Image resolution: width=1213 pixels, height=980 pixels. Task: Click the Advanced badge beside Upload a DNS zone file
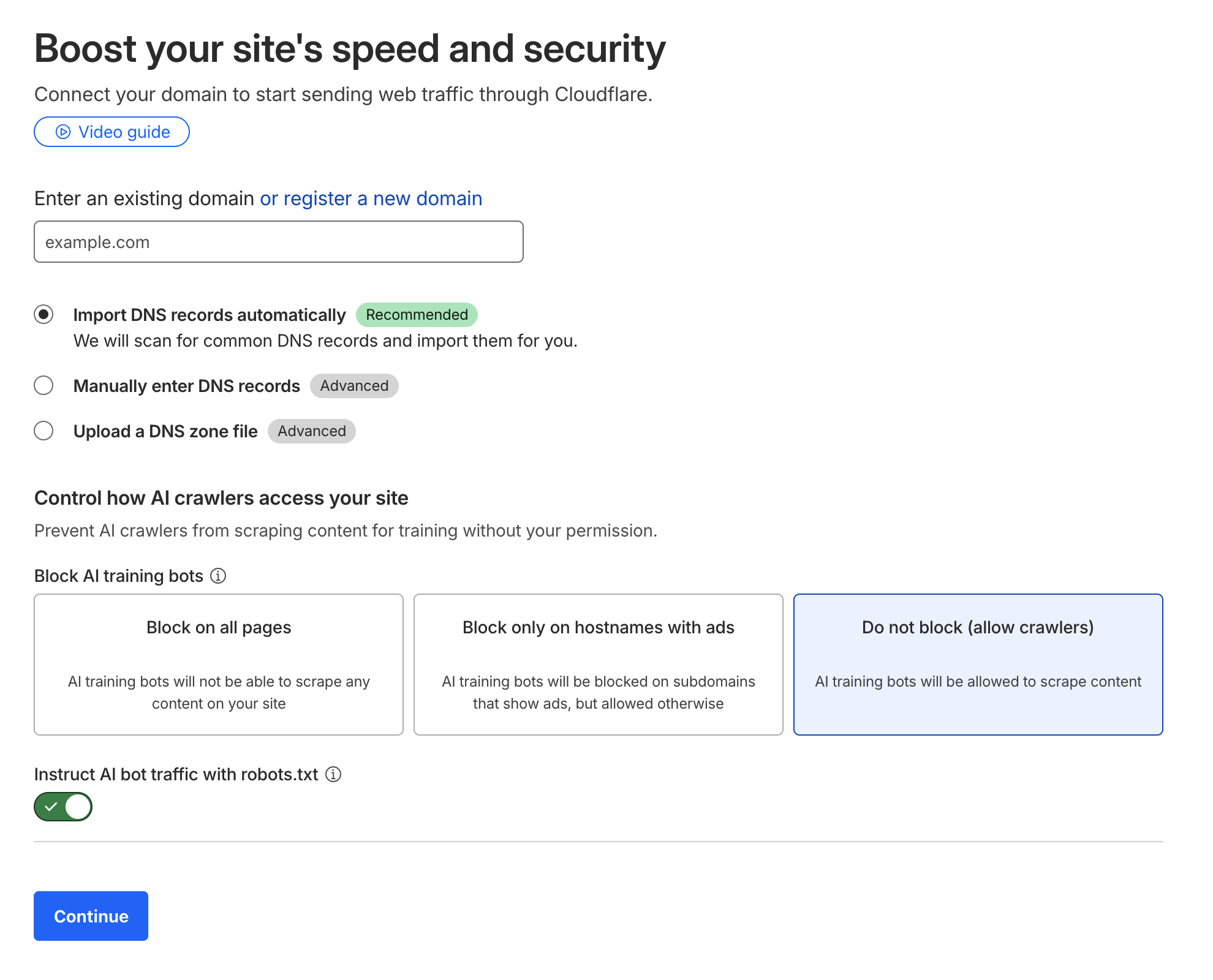[x=311, y=431]
